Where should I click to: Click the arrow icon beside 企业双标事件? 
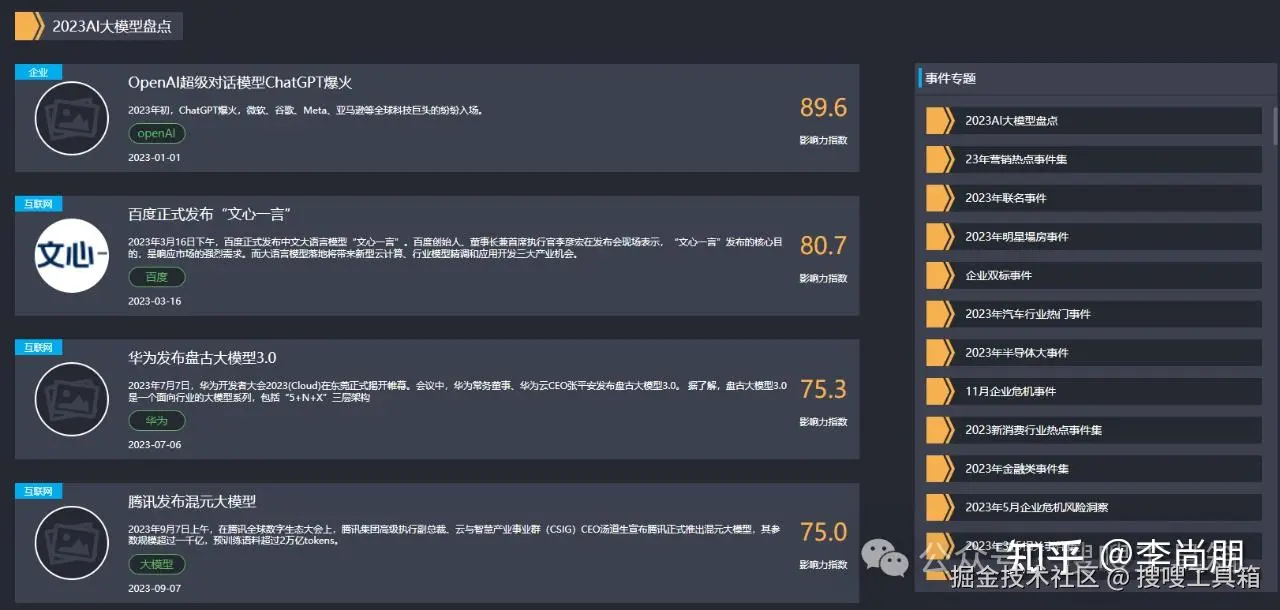coord(941,275)
